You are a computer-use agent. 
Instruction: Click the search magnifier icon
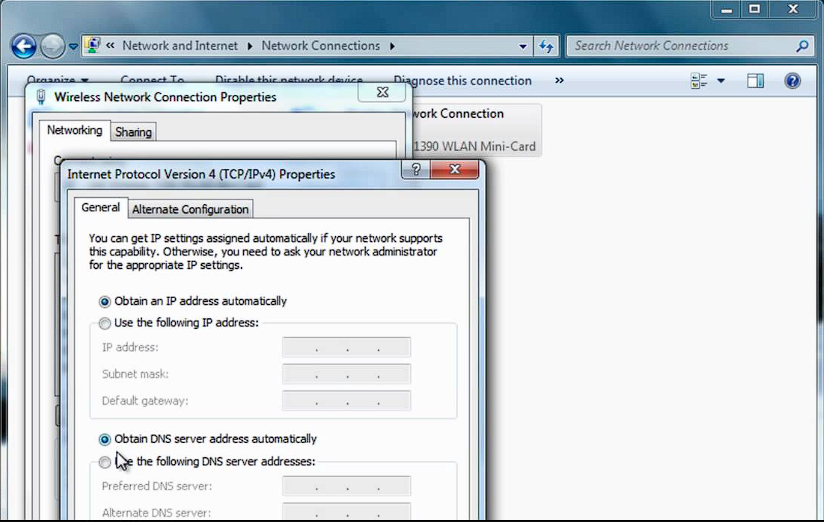802,46
